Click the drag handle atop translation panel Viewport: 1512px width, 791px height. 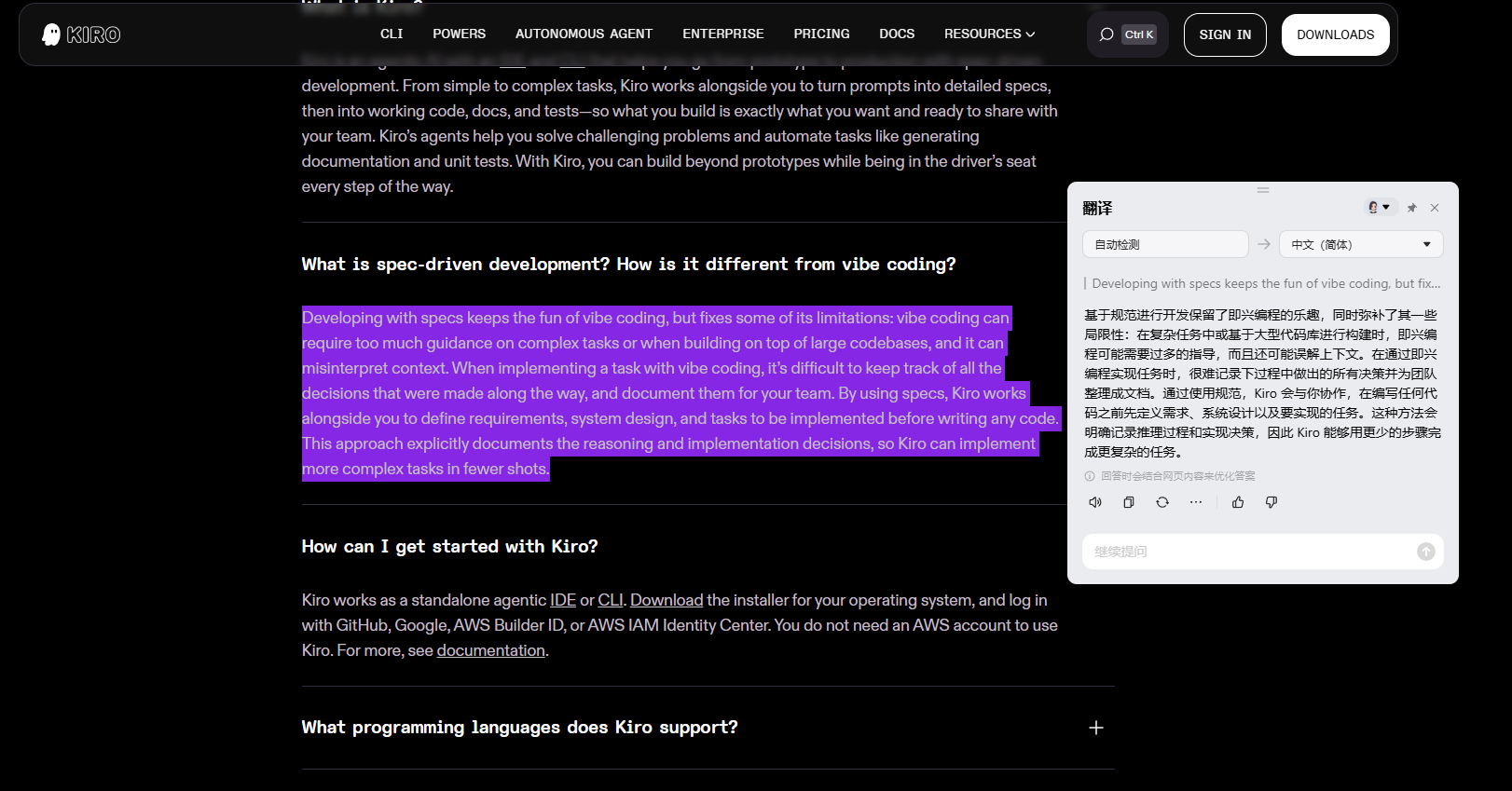pos(1263,190)
